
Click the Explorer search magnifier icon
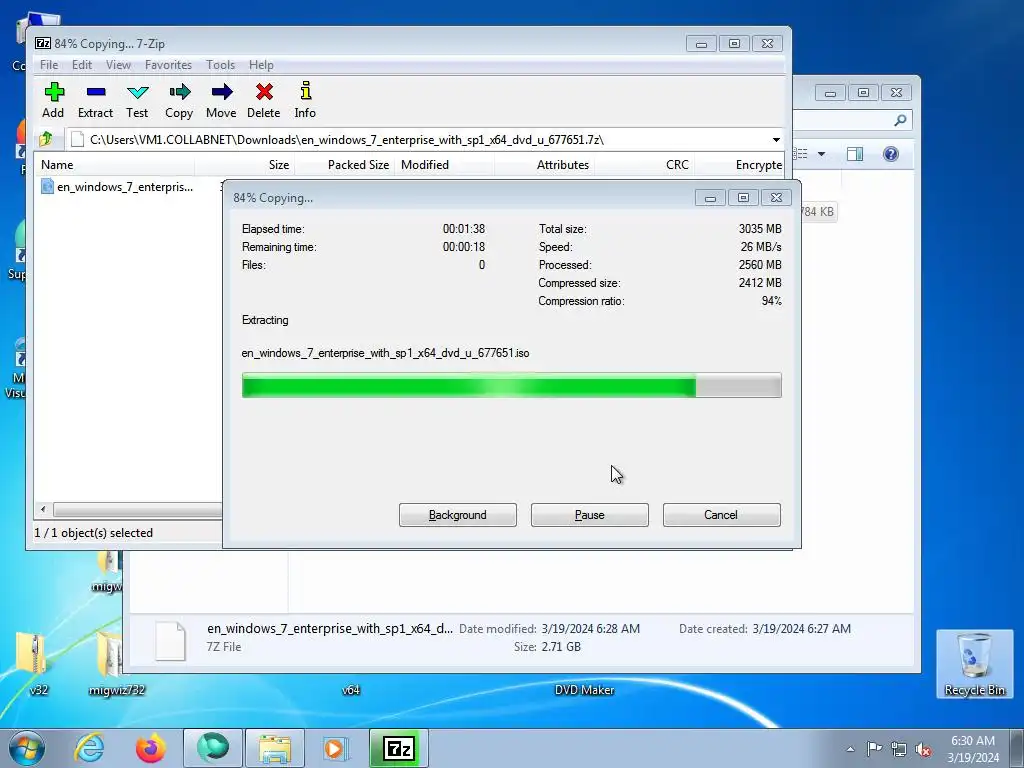(x=900, y=120)
